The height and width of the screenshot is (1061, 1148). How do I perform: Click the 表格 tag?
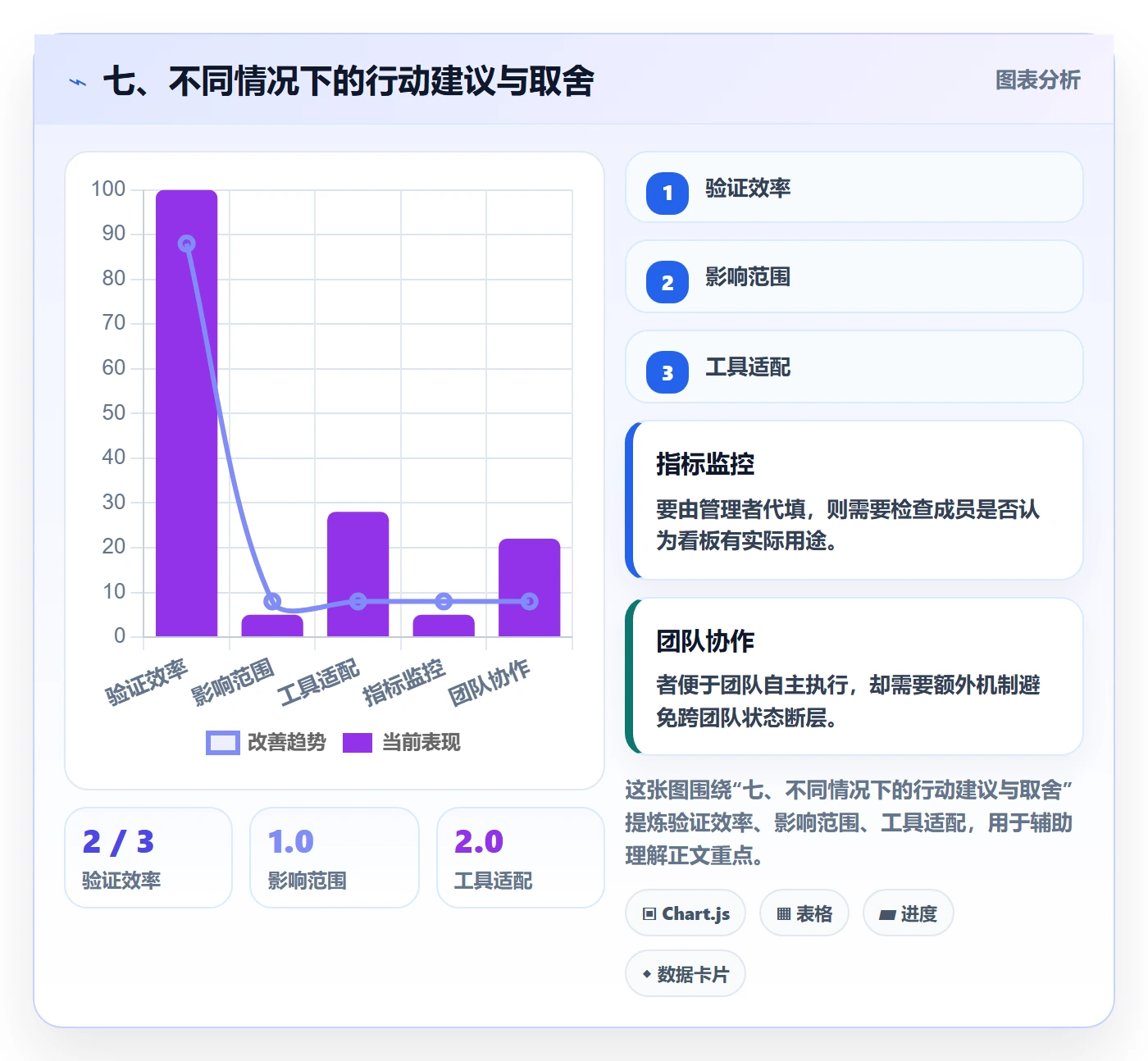tap(804, 913)
